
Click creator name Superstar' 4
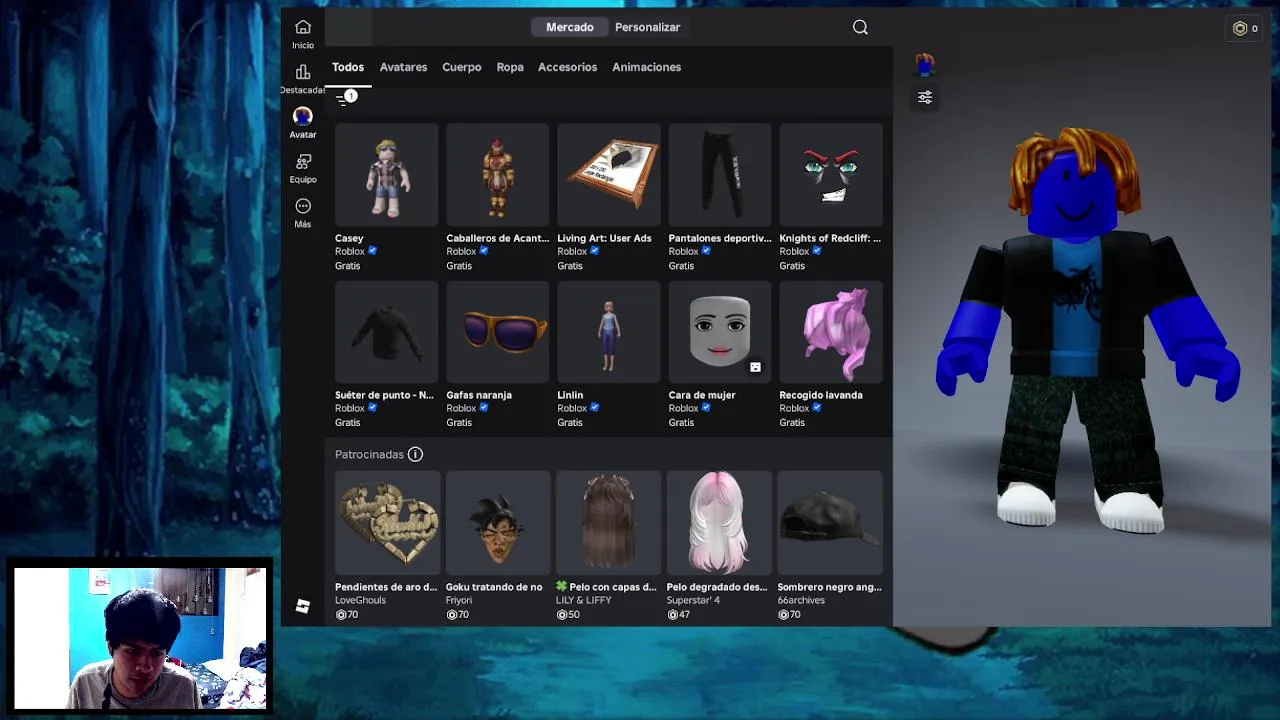694,600
